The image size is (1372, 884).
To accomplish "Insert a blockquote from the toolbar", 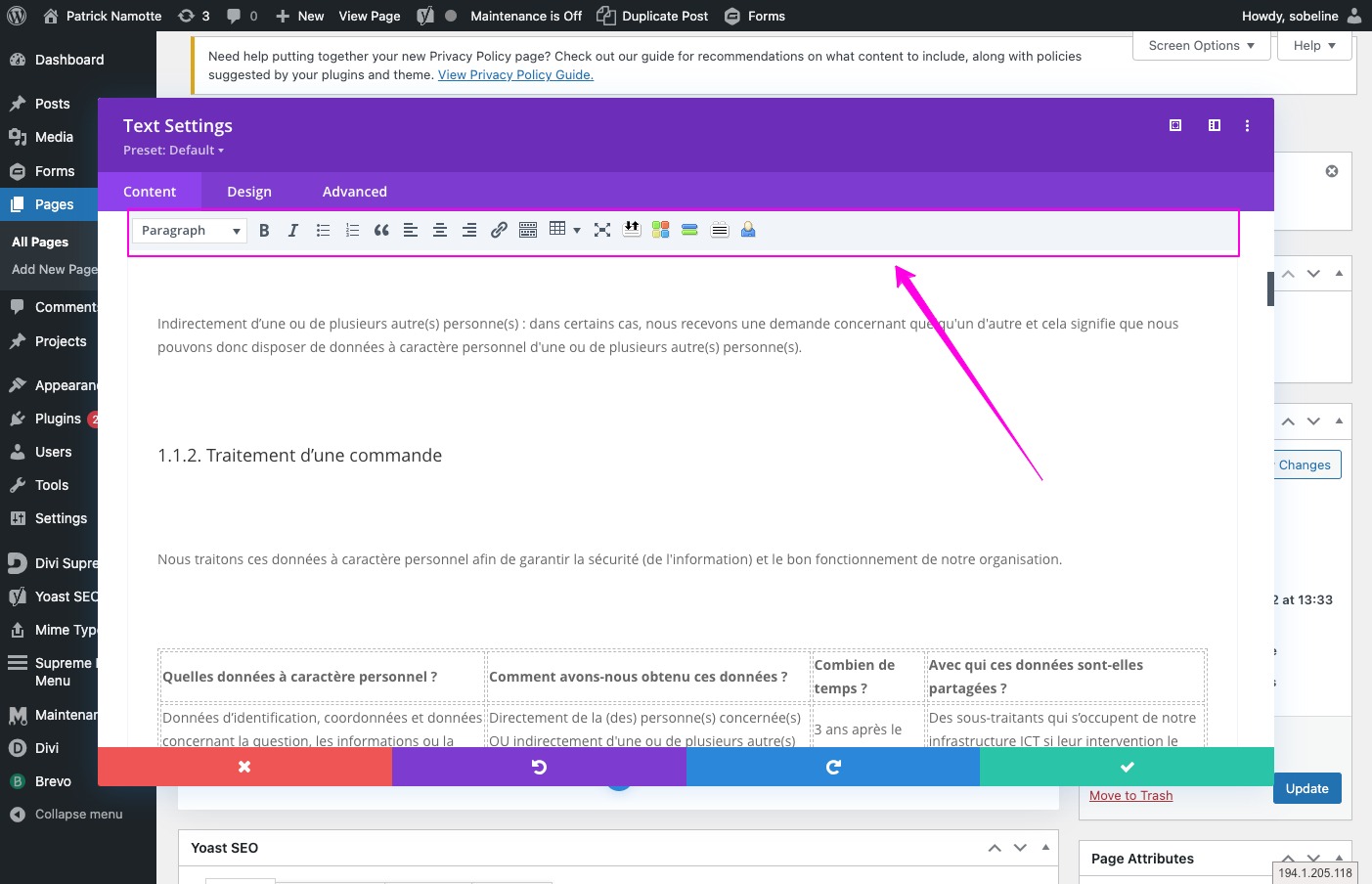I will click(x=381, y=231).
